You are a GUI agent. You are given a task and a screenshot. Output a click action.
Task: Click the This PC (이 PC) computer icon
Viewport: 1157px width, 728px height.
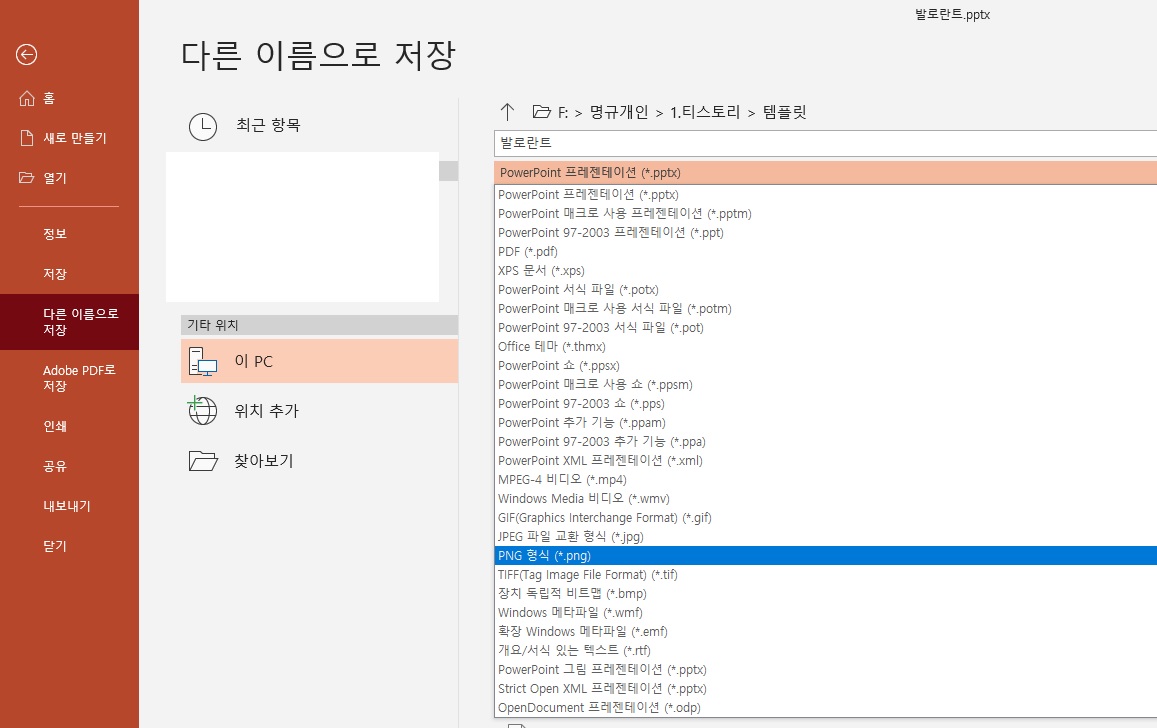pyautogui.click(x=203, y=361)
